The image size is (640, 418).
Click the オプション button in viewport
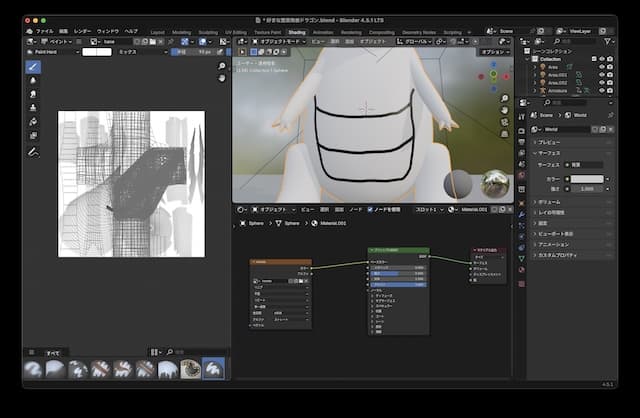click(x=494, y=51)
